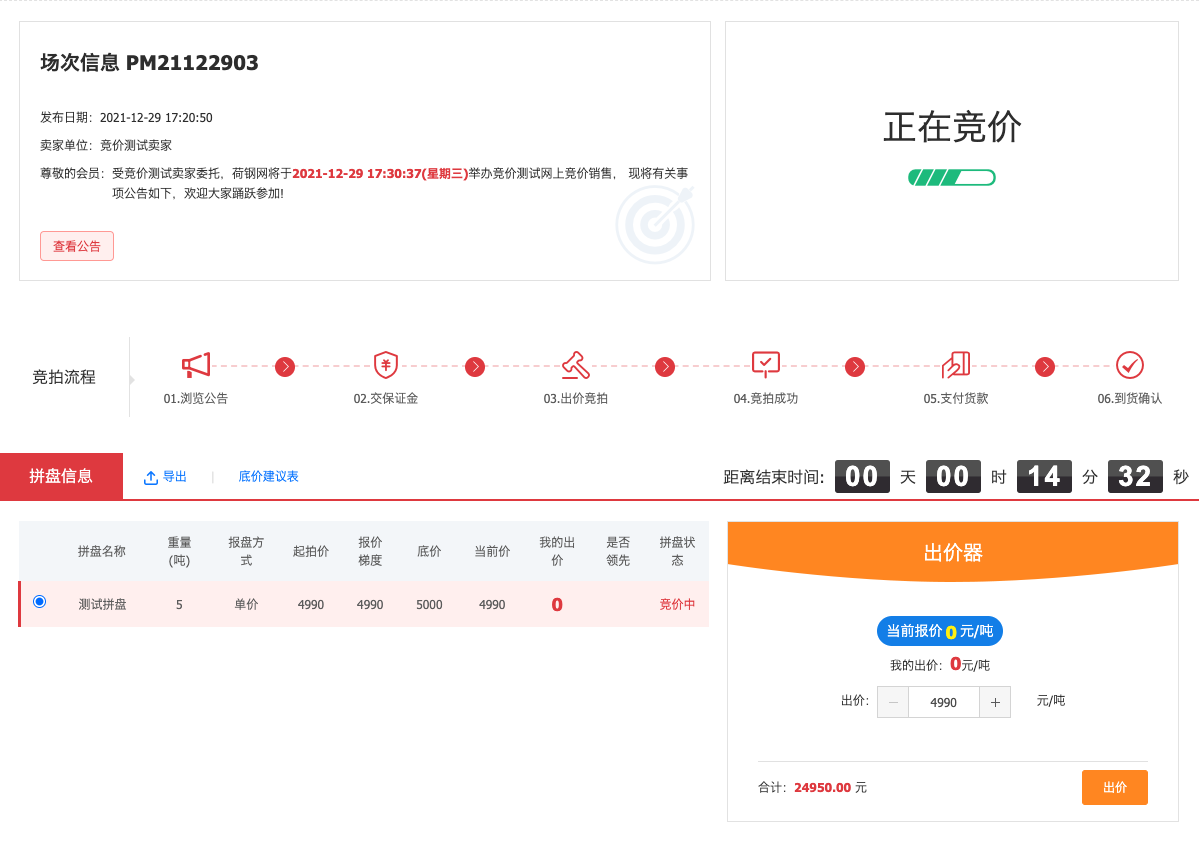
Task: Click the megaphone icon for browsing announcements
Action: coord(196,365)
